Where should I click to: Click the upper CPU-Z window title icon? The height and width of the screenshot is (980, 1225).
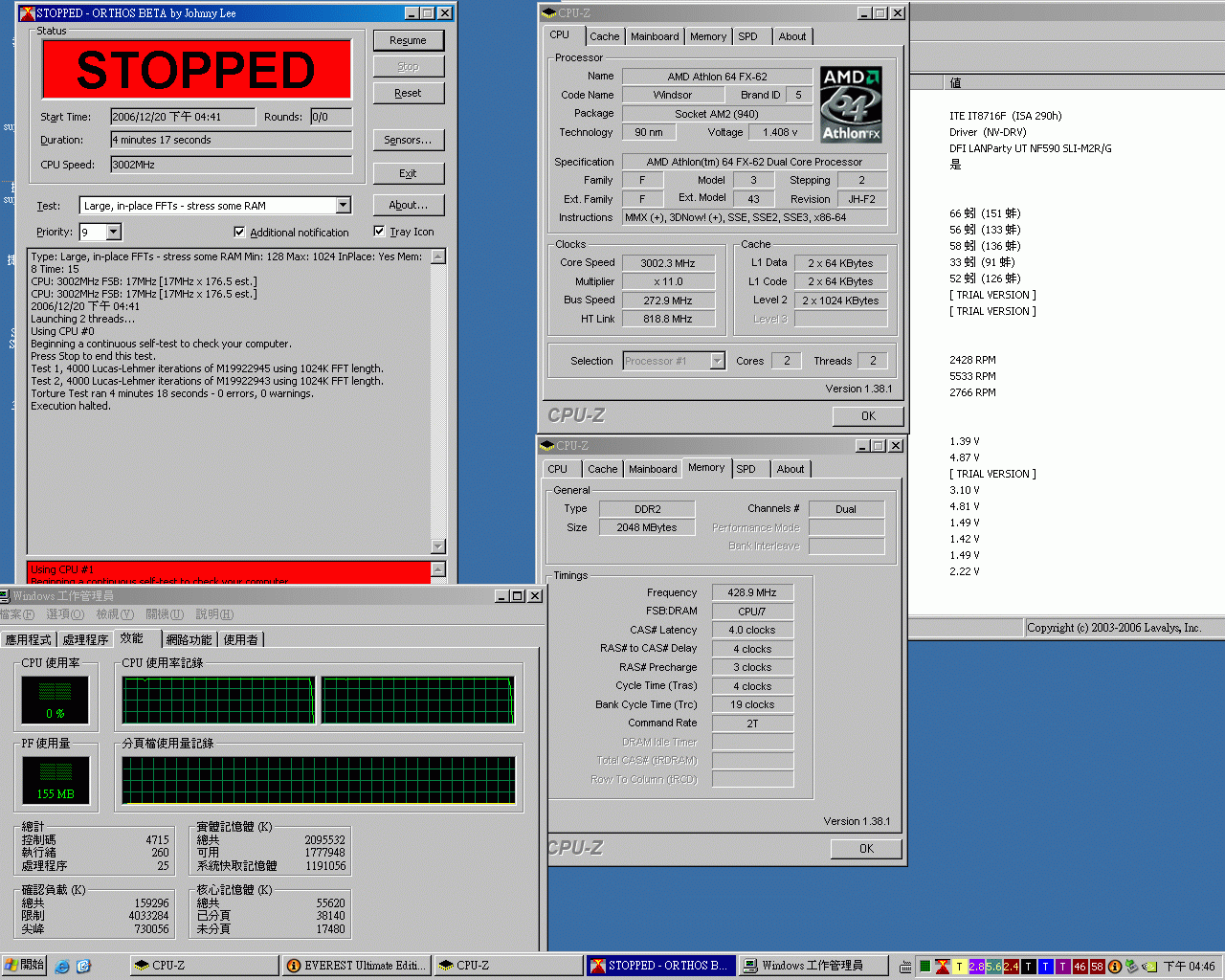(548, 13)
